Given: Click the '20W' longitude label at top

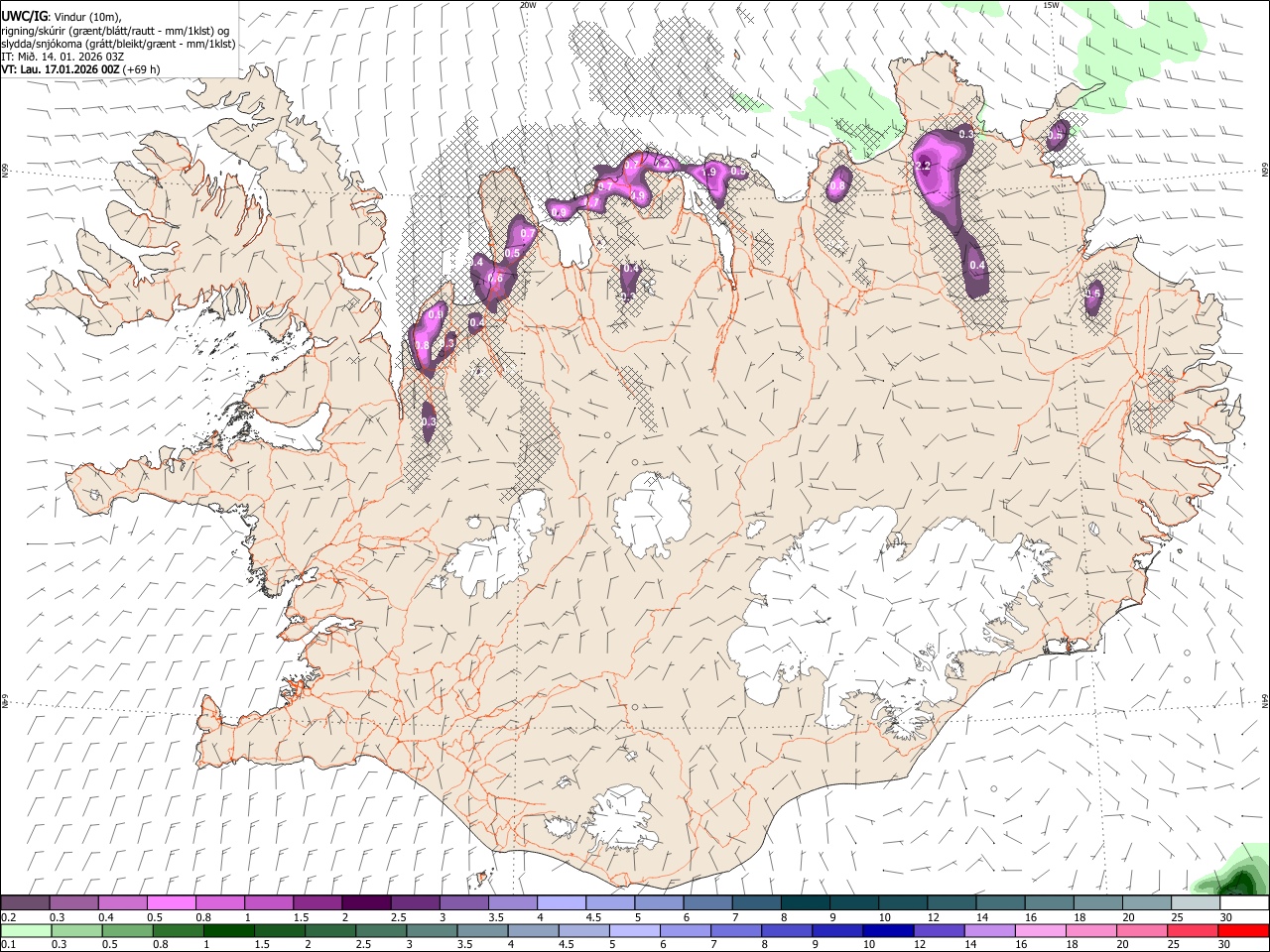Looking at the screenshot, I should (x=528, y=5).
